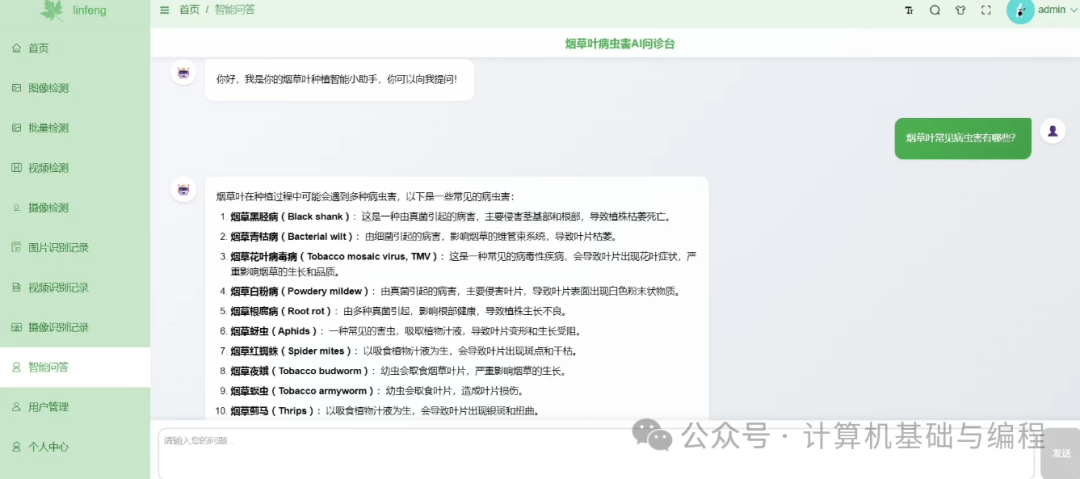Click the linfeng site title
The height and width of the screenshot is (479, 1080).
point(90,10)
